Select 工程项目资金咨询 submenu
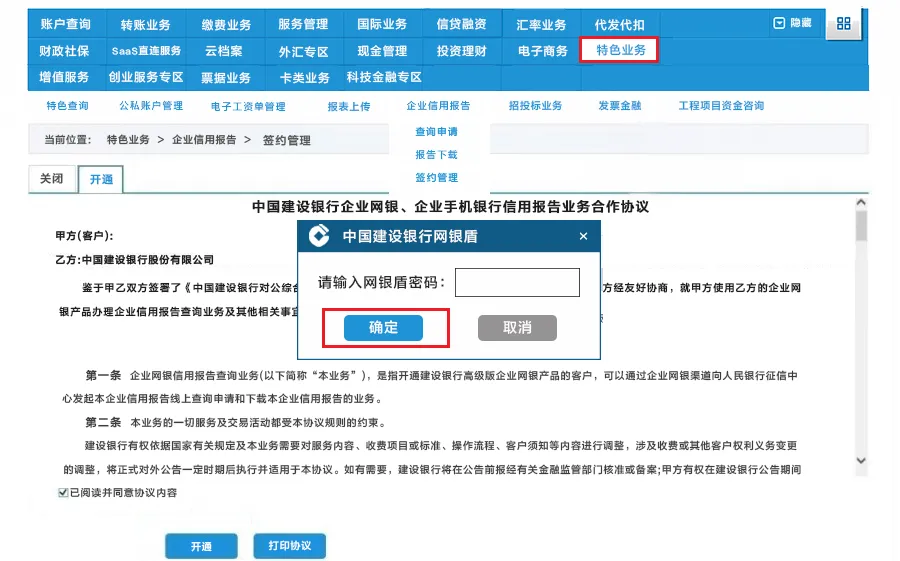Viewport: 900px width, 561px height. [x=721, y=106]
